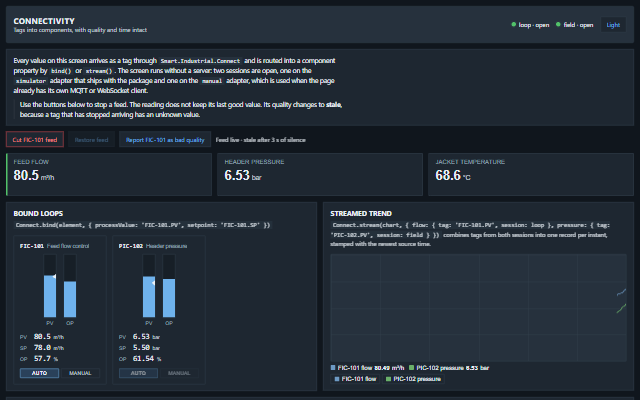640x400 pixels.
Task: Click the FIC-101 OP bar
Action: tap(70, 286)
